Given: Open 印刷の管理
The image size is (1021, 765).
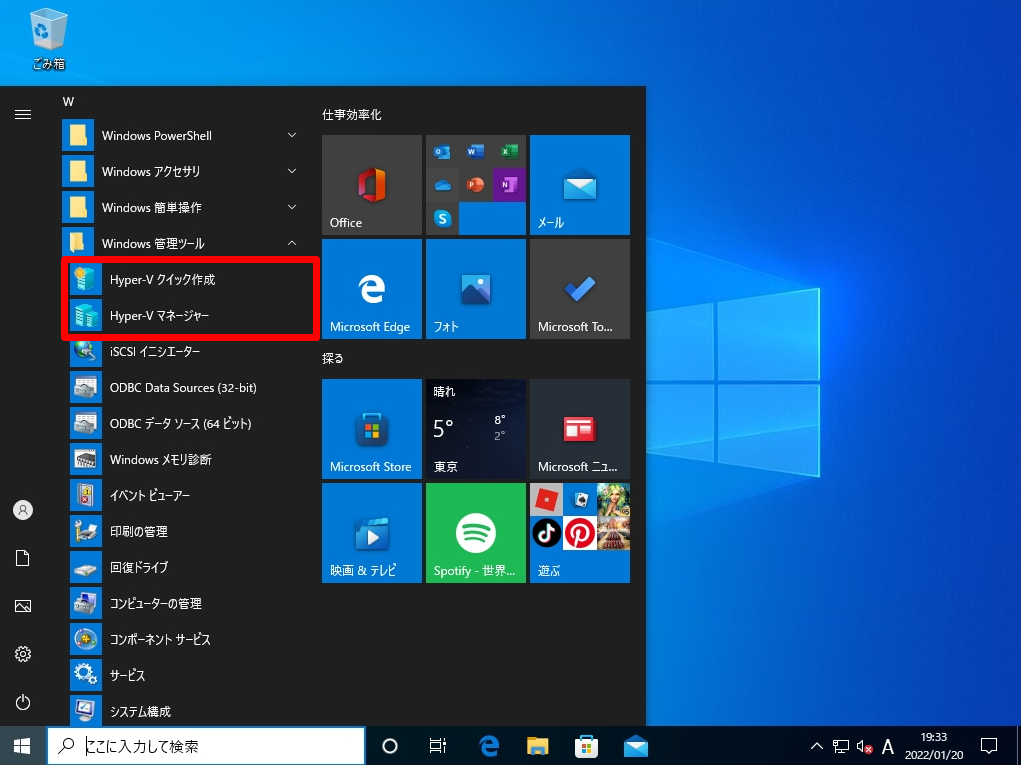Looking at the screenshot, I should click(x=189, y=532).
